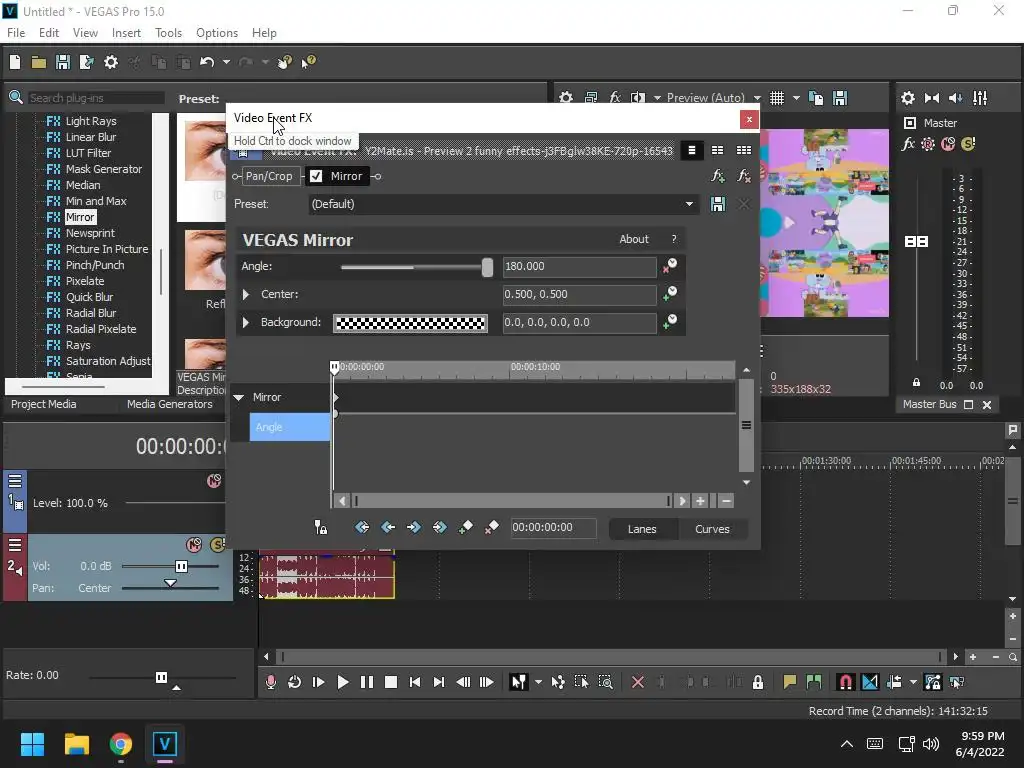Select Pan/Crop in FX chain
The height and width of the screenshot is (768, 1024).
pos(269,176)
